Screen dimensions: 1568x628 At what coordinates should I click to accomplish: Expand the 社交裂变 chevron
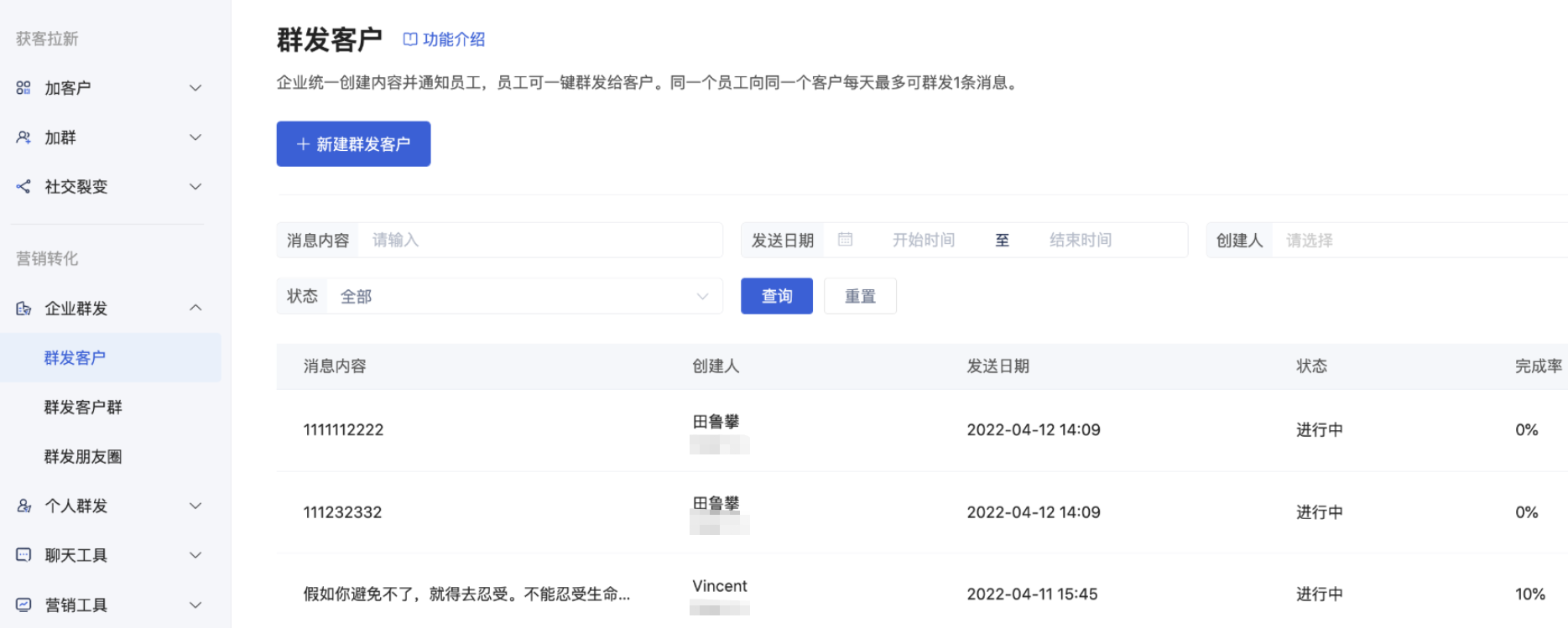[195, 187]
